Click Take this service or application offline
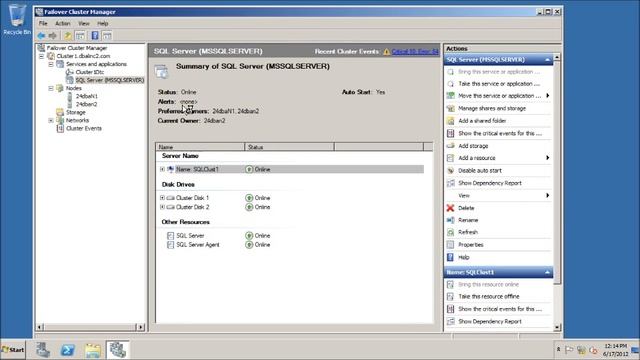This screenshot has width=640, height=360. (x=499, y=84)
